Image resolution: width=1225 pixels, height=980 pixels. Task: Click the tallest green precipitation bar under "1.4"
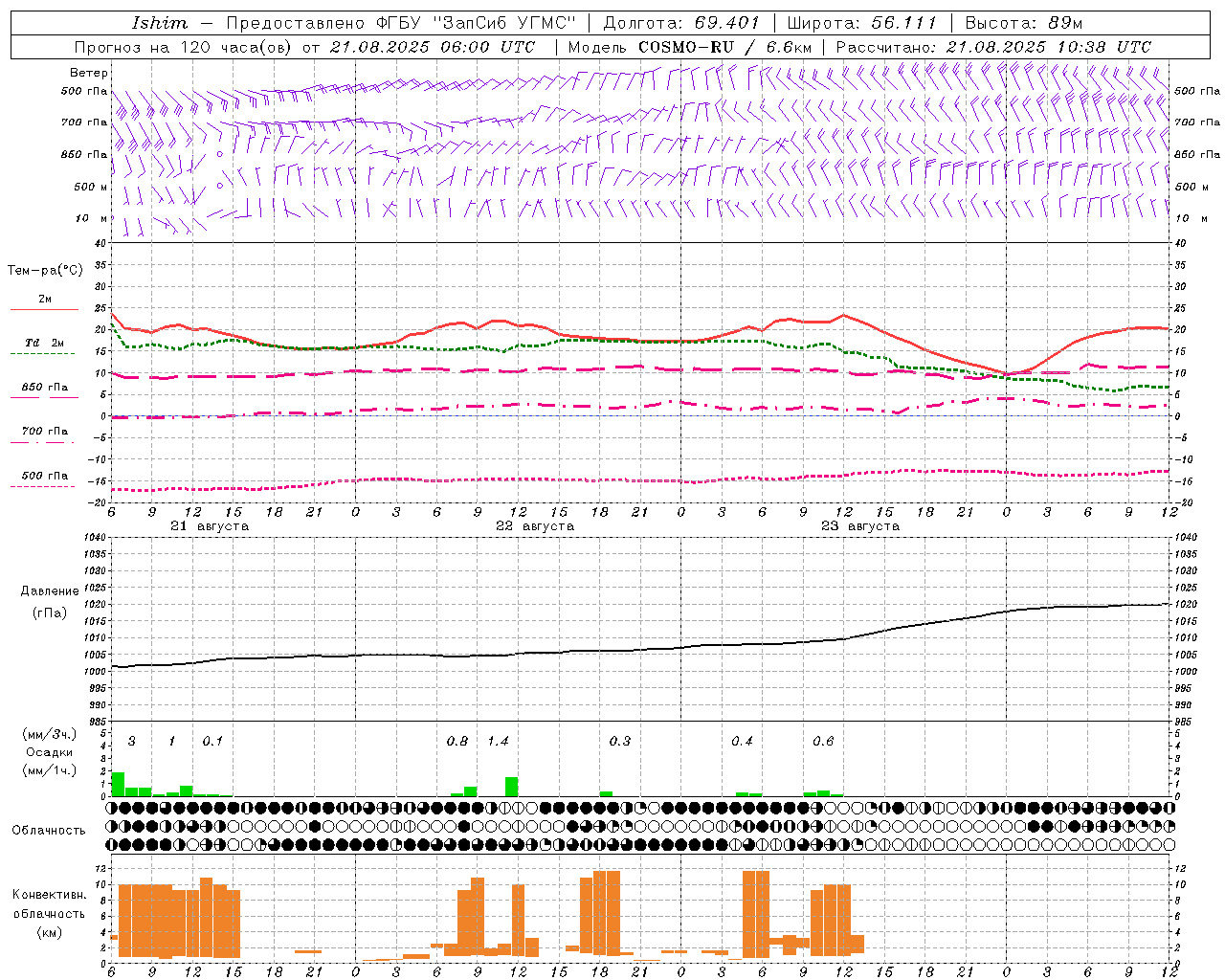[x=512, y=787]
